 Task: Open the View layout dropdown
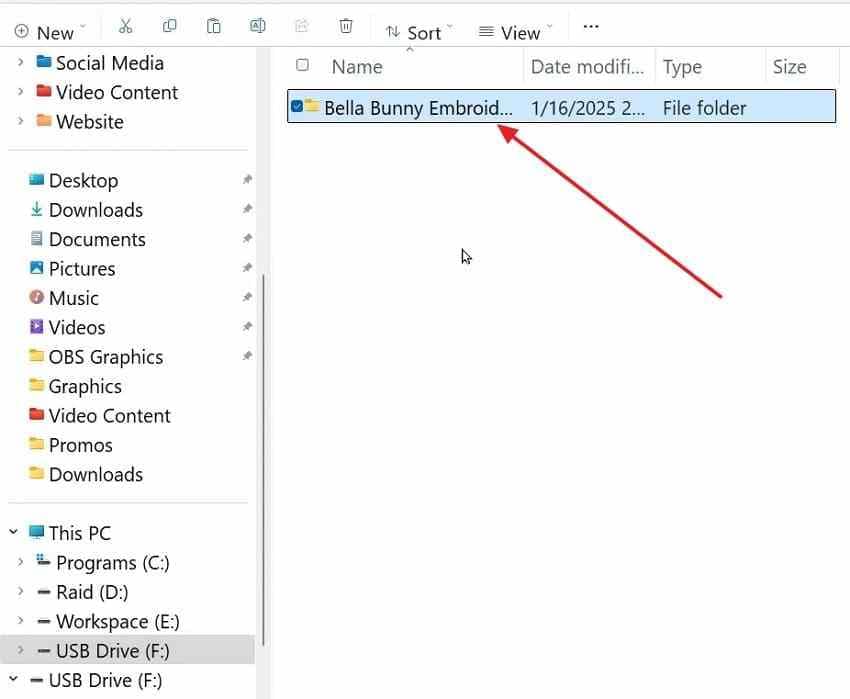[515, 33]
